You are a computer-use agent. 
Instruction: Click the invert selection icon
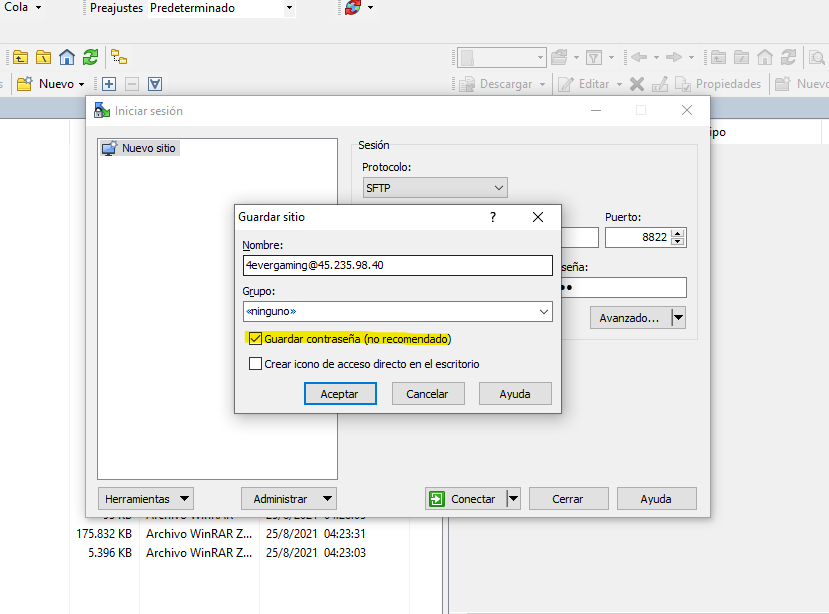coord(155,84)
